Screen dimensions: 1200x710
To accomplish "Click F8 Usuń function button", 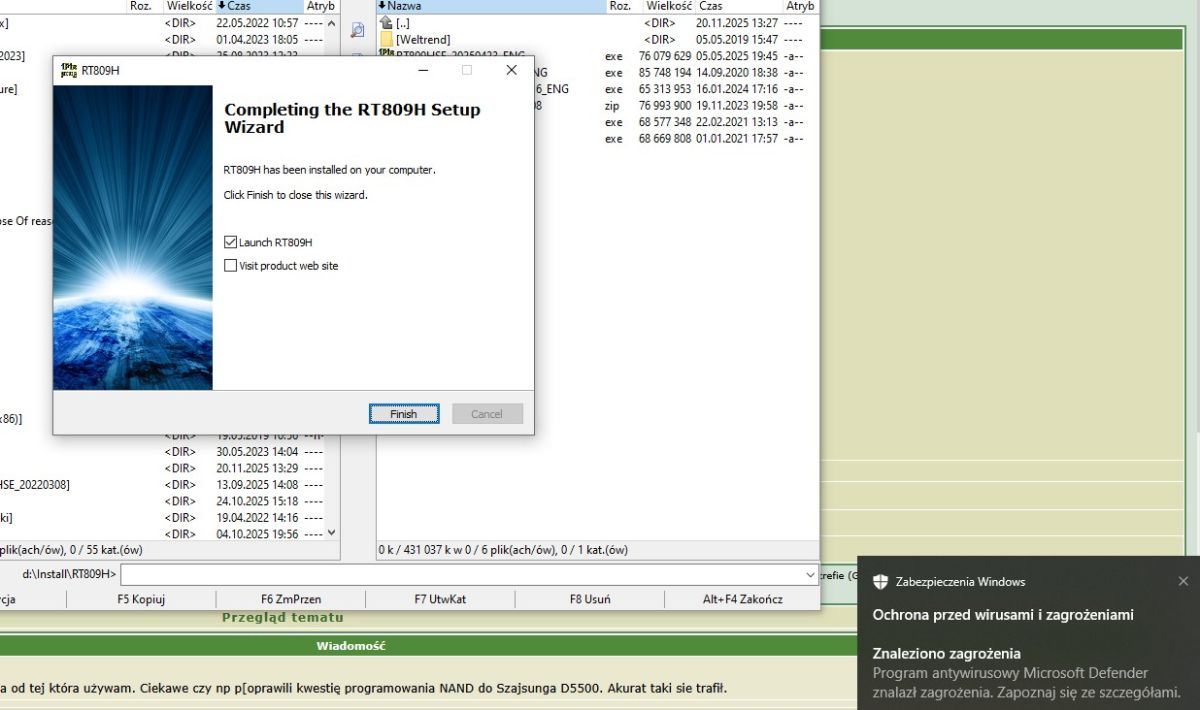I will (590, 599).
